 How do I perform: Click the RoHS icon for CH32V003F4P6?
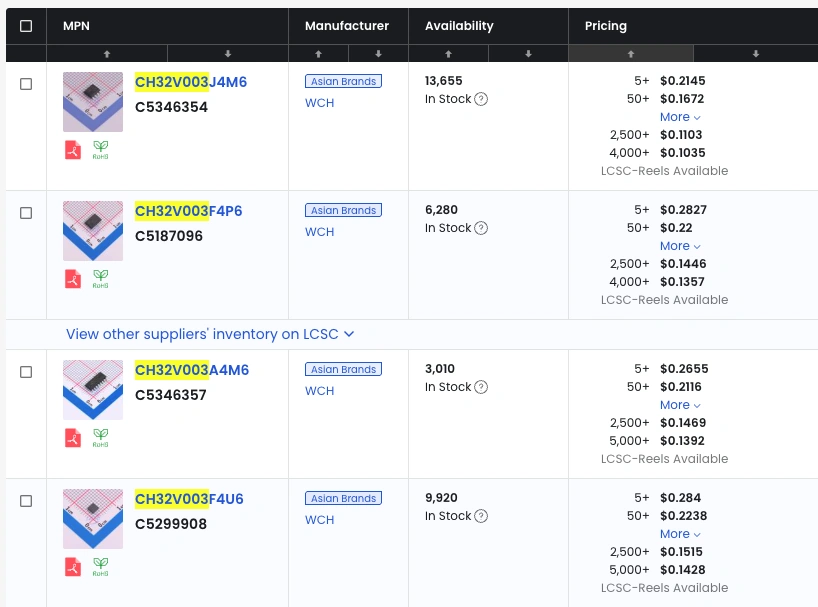pyautogui.click(x=100, y=279)
